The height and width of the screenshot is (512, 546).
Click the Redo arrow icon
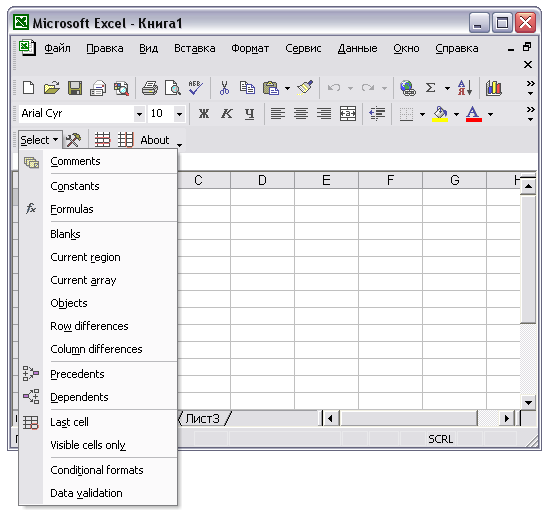(x=368, y=88)
